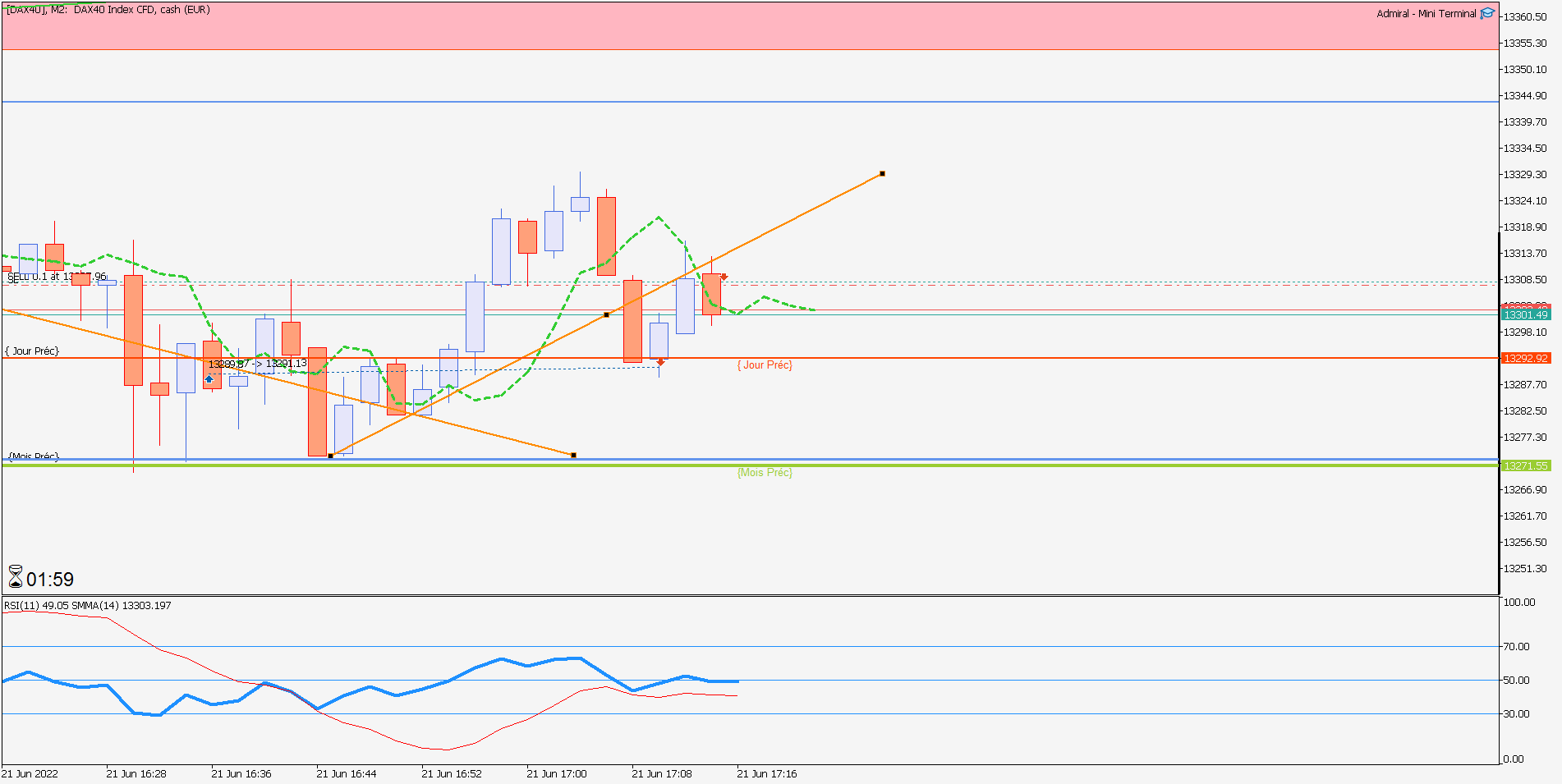Select the red sell arrow below 17:10 candle
Screen dimensions: 1562x784
tap(660, 362)
